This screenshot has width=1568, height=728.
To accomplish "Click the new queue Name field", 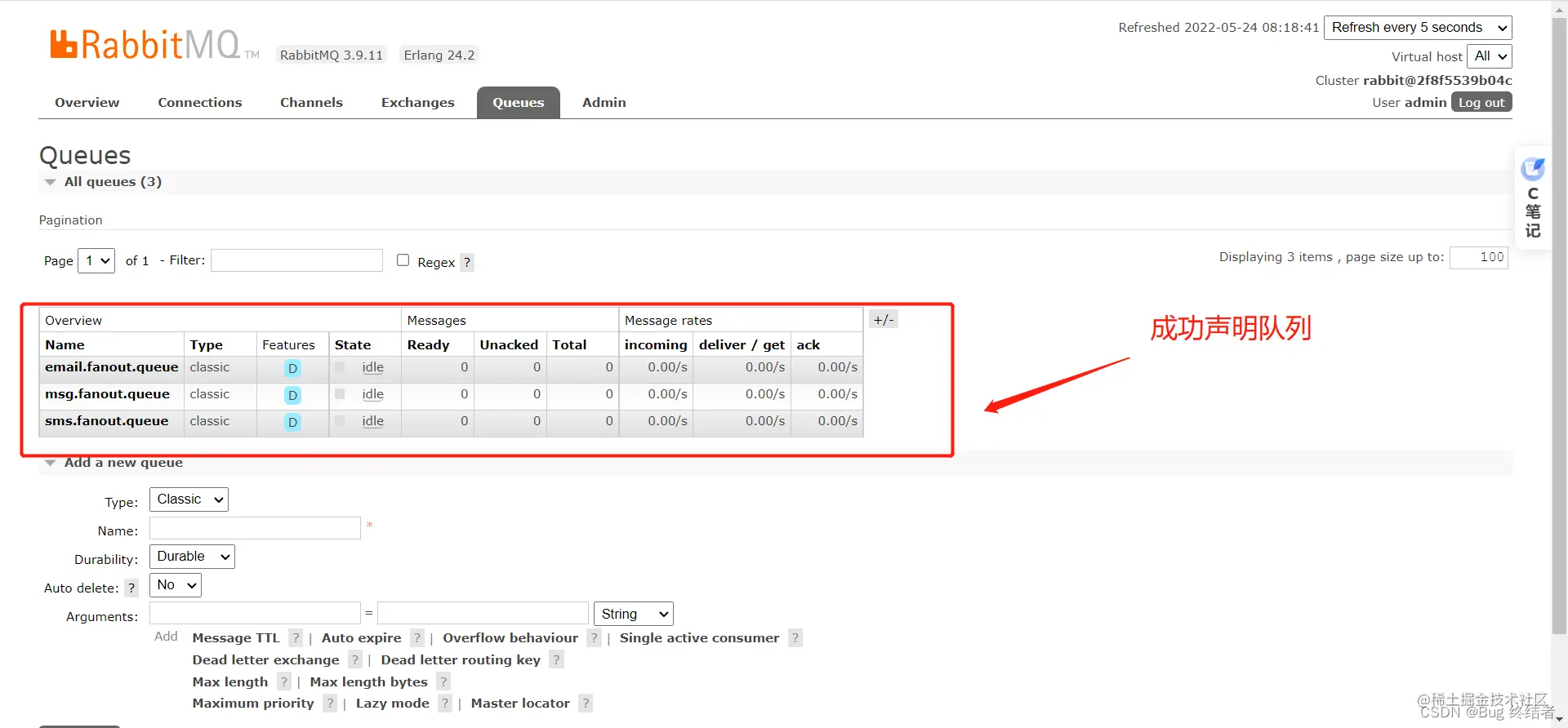I will click(255, 528).
